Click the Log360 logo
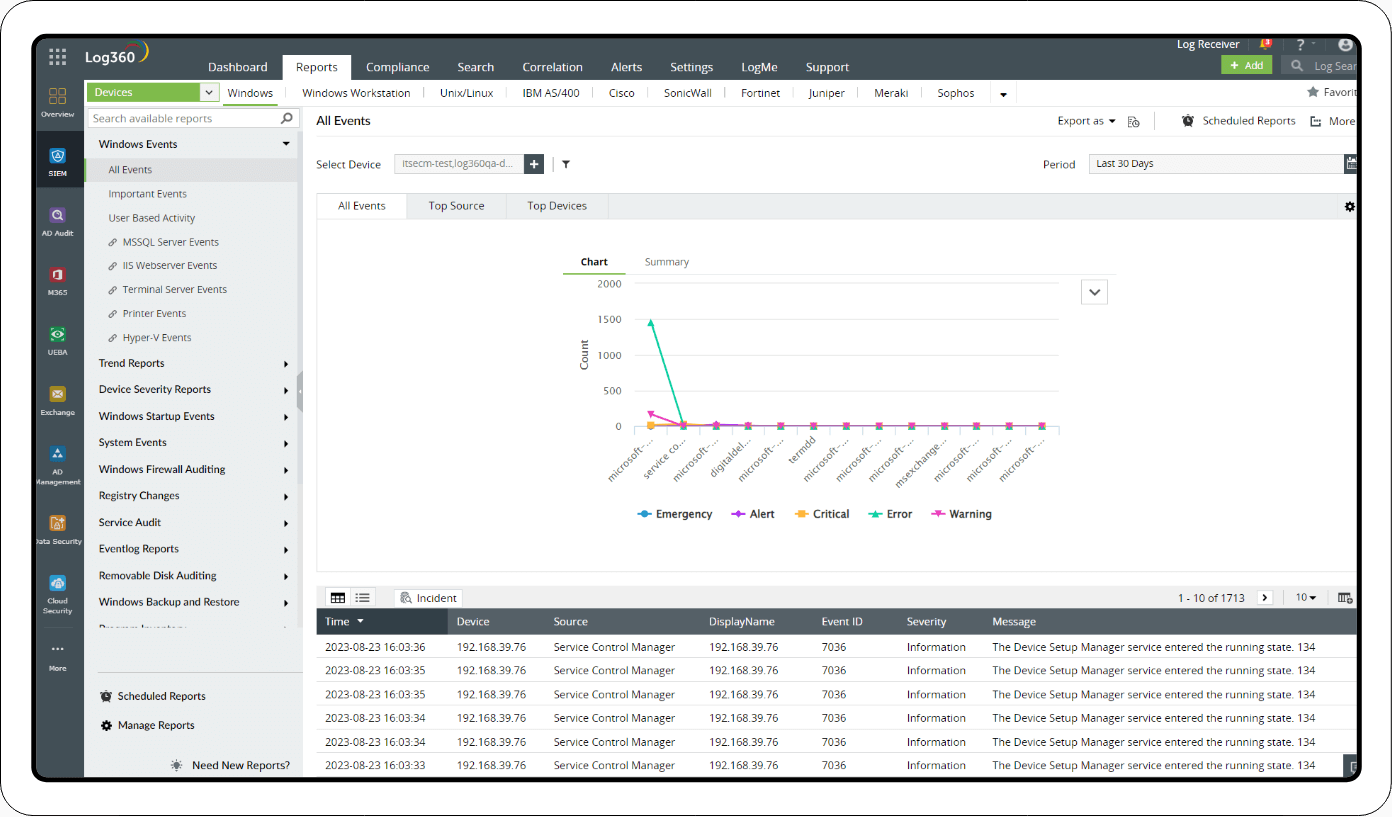The height and width of the screenshot is (817, 1392). 117,55
